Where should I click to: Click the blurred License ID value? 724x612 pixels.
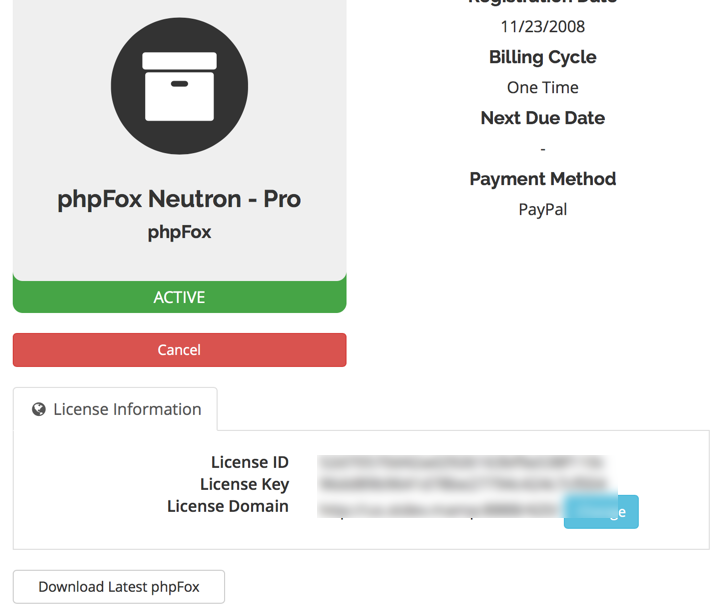pyautogui.click(x=460, y=462)
